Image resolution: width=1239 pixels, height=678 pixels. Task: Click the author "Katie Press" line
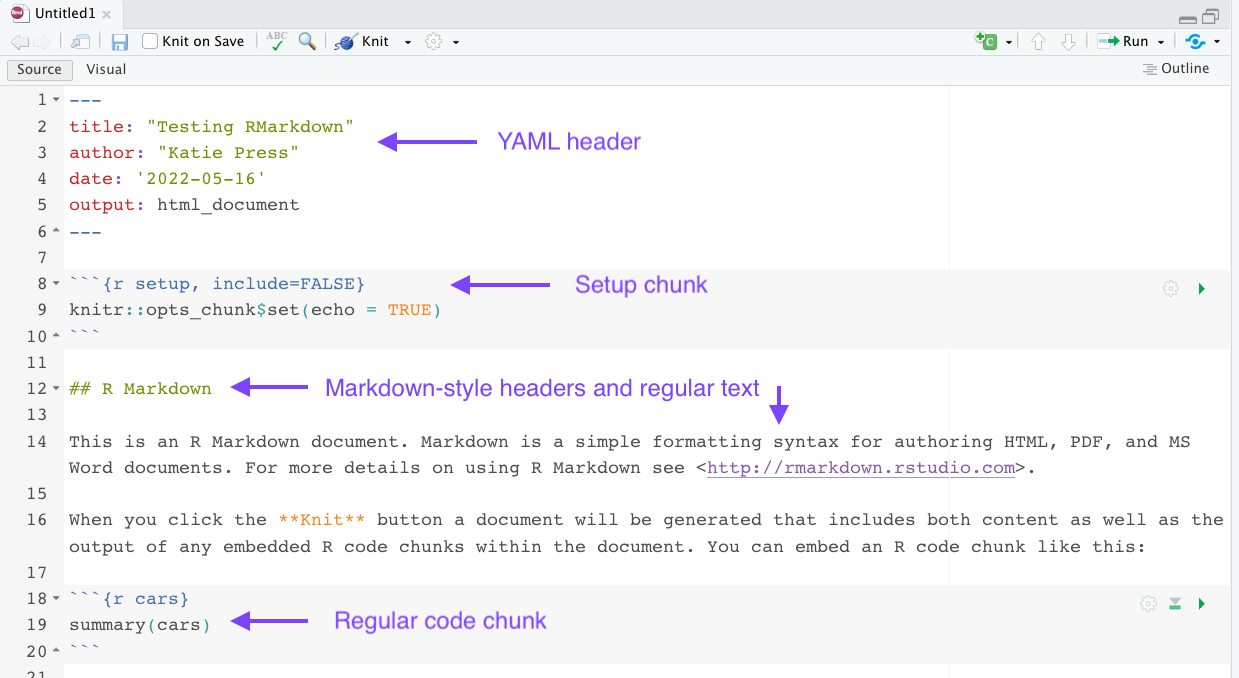184,152
